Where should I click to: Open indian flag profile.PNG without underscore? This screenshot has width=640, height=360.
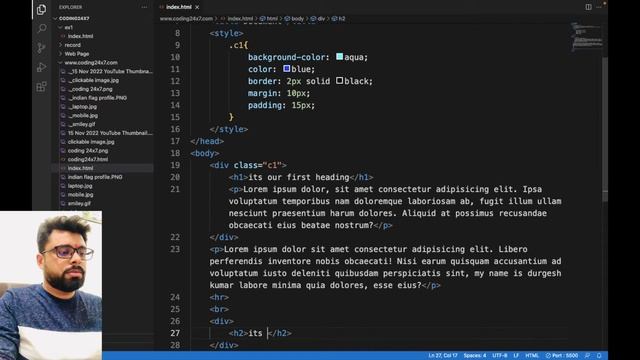click(x=95, y=177)
